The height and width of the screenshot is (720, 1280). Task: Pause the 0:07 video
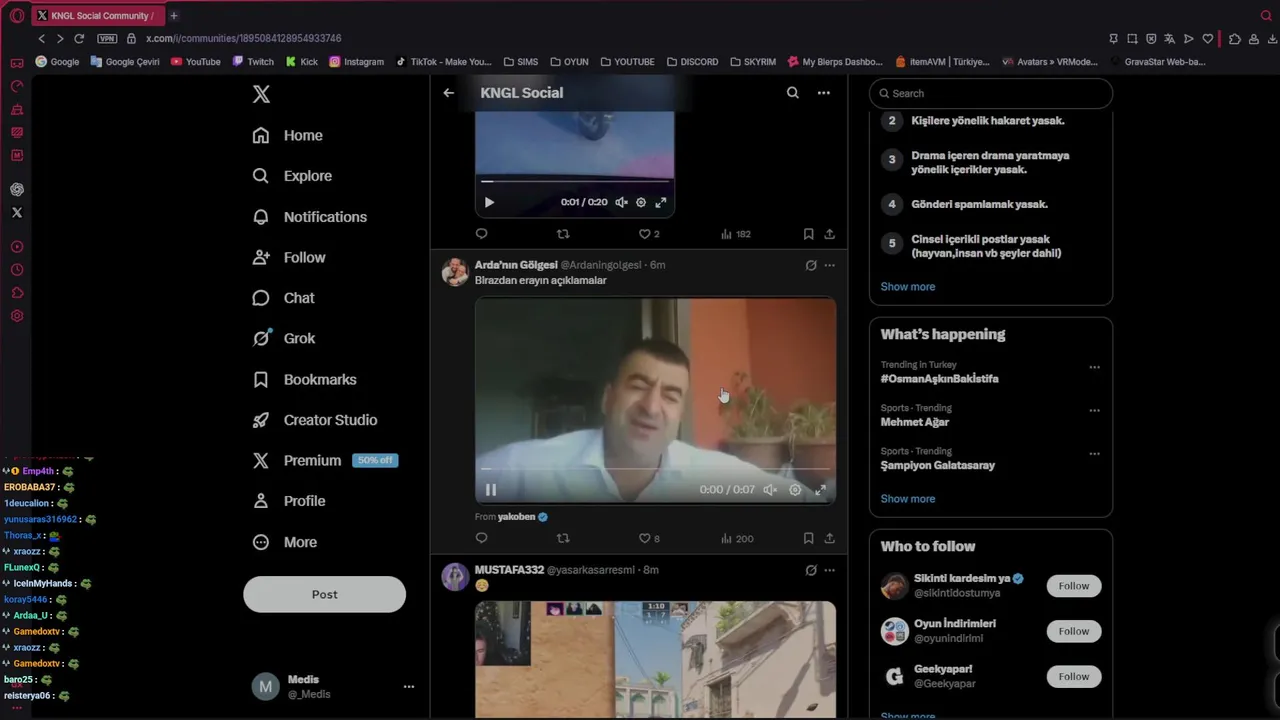490,490
